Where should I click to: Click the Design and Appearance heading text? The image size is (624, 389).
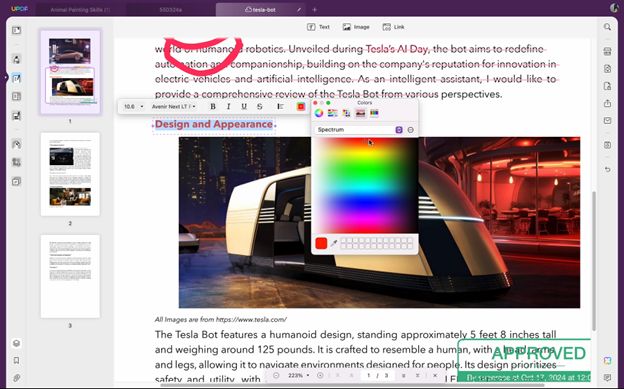pyautogui.click(x=214, y=124)
